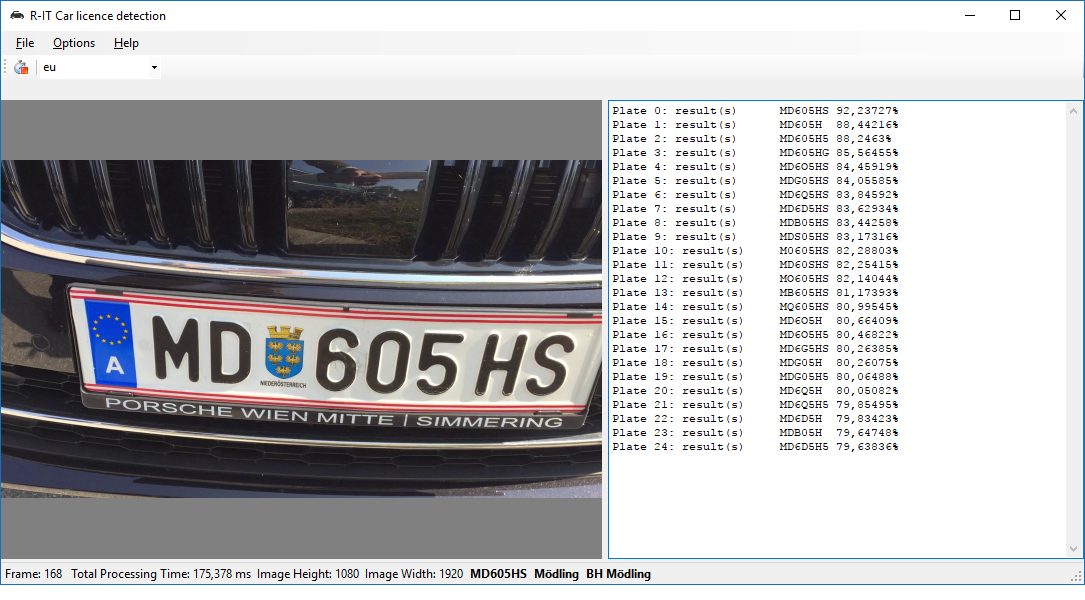The width and height of the screenshot is (1085, 600).
Task: Select Plate 23 result MDB05H
Action: pyautogui.click(x=755, y=433)
